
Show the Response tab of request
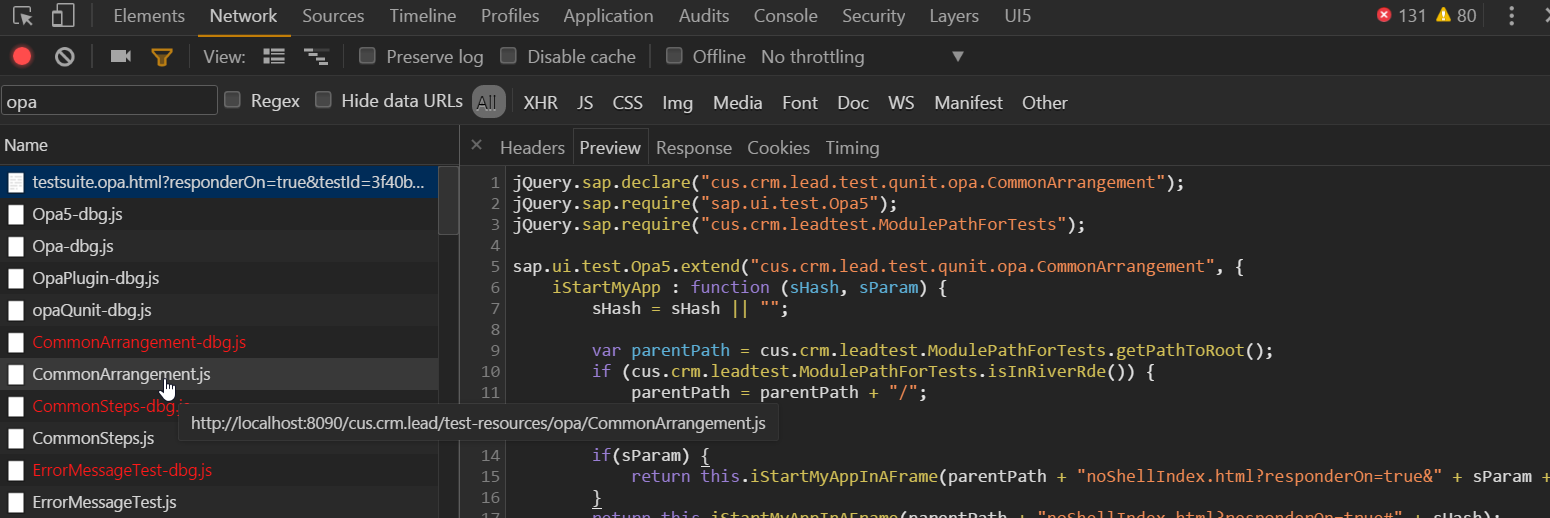[x=694, y=147]
